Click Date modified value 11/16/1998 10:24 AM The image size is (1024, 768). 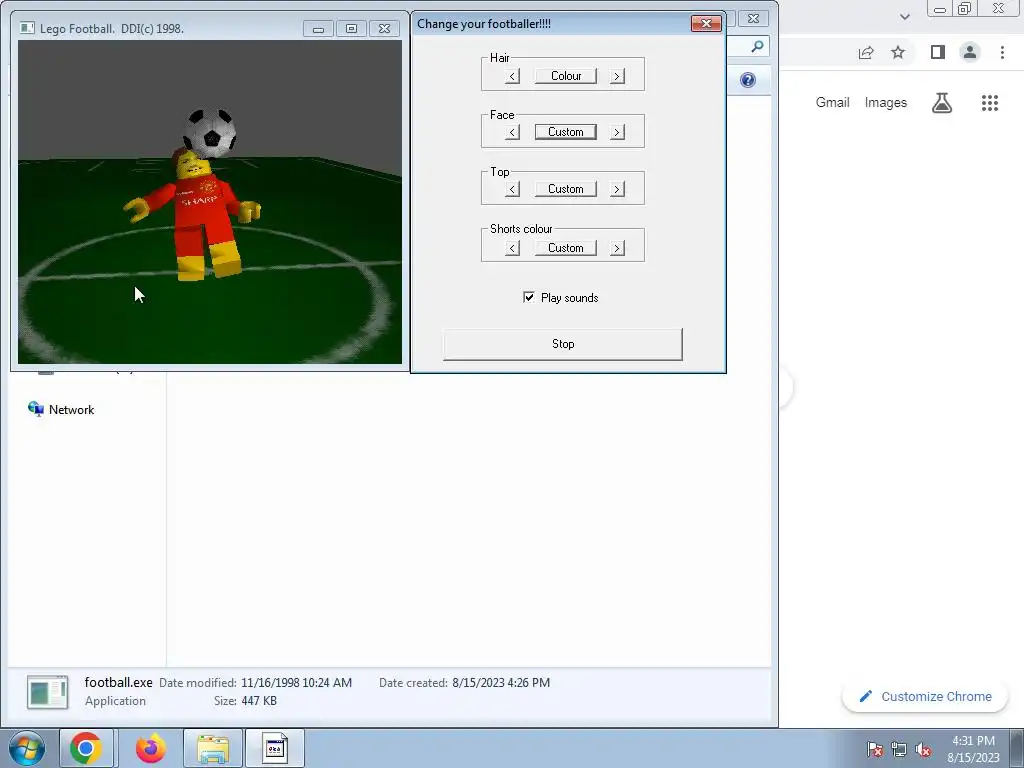[x=296, y=683]
